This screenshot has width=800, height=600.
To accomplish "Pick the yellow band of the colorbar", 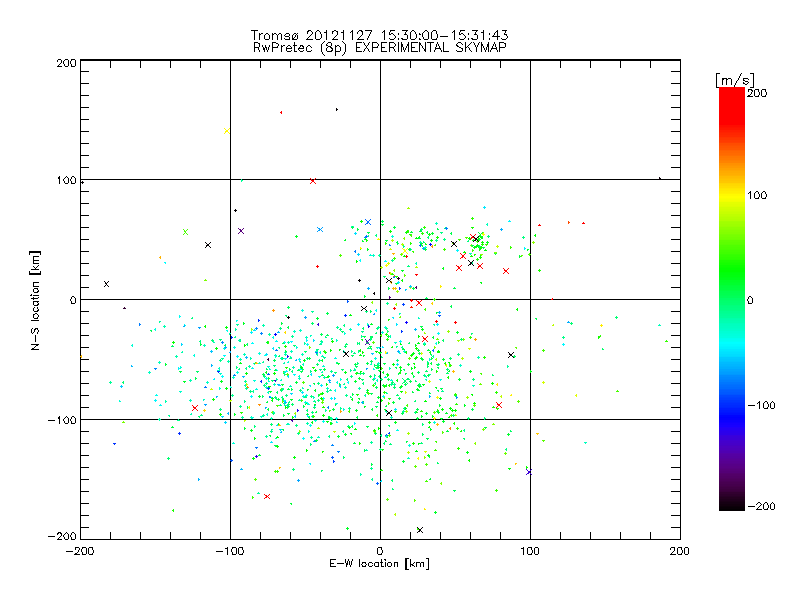I will click(x=732, y=195).
